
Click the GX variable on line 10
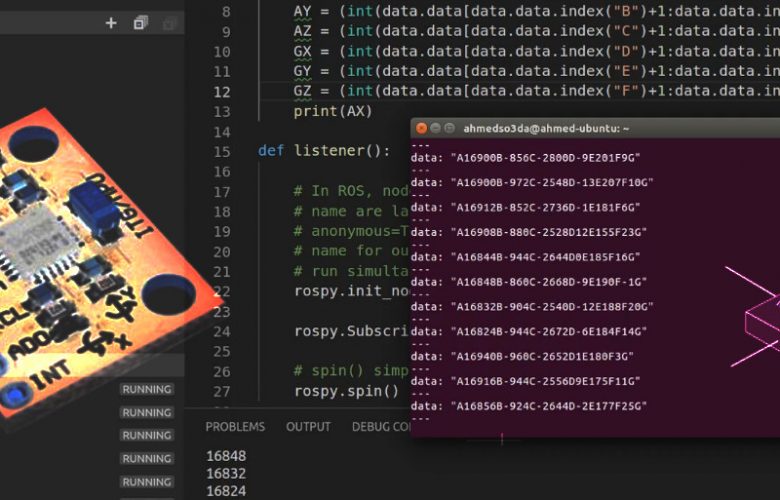coord(302,51)
